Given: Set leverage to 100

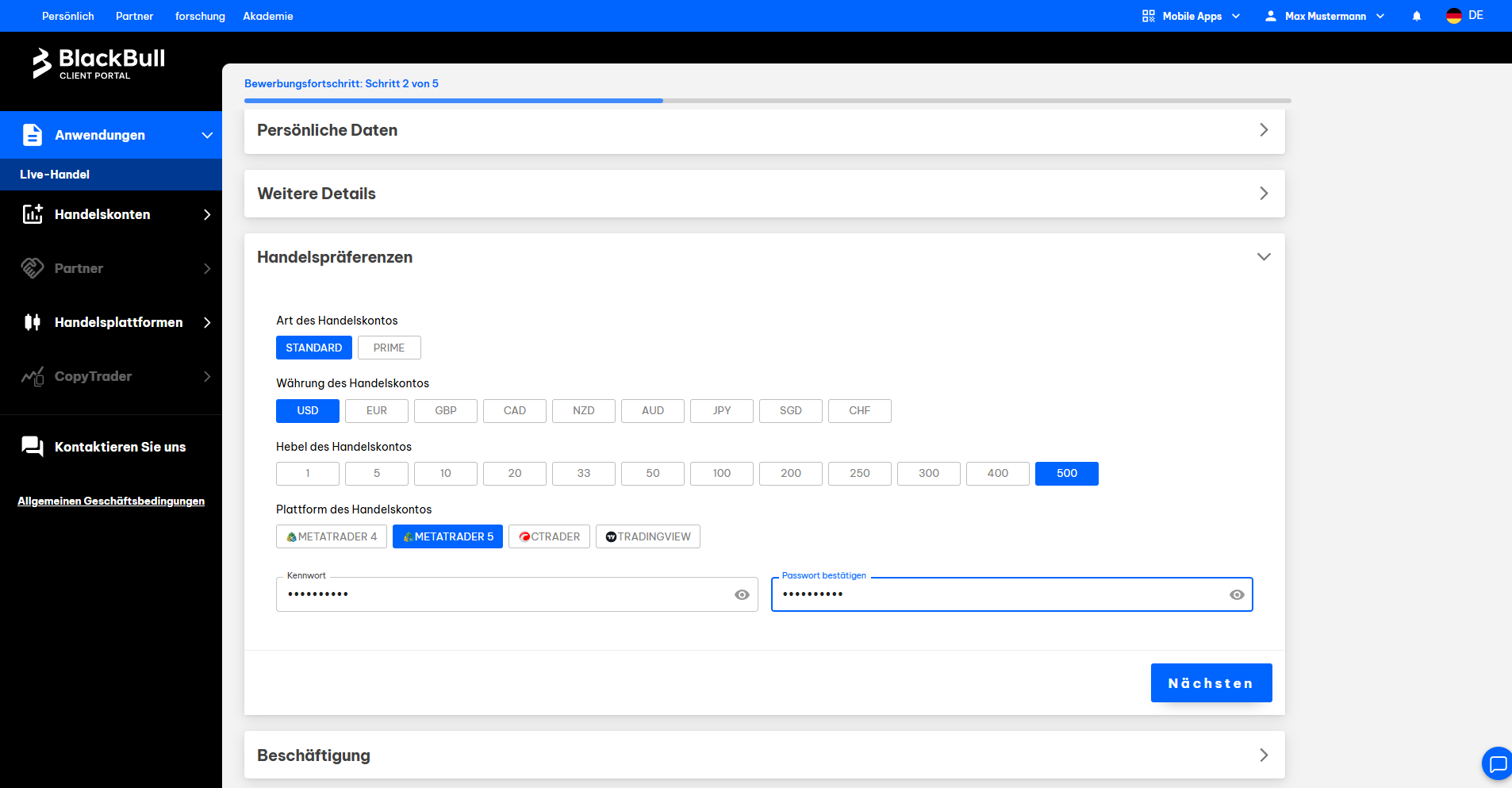Looking at the screenshot, I should [x=722, y=473].
